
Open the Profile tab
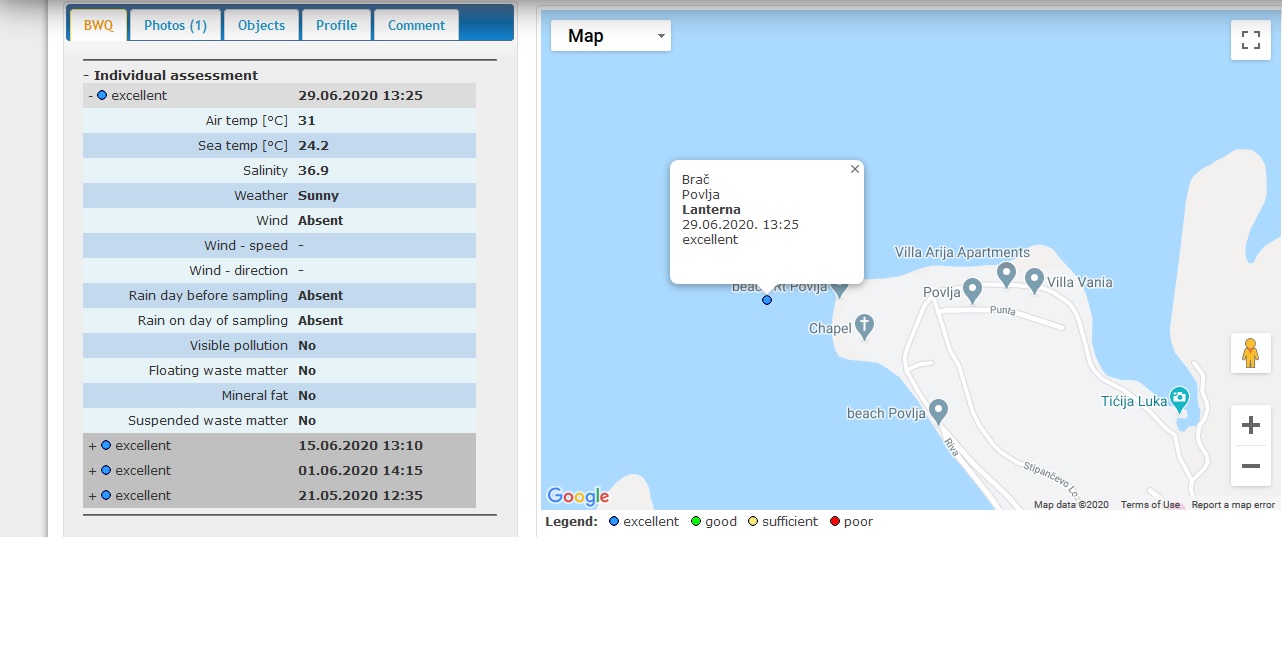coord(336,25)
